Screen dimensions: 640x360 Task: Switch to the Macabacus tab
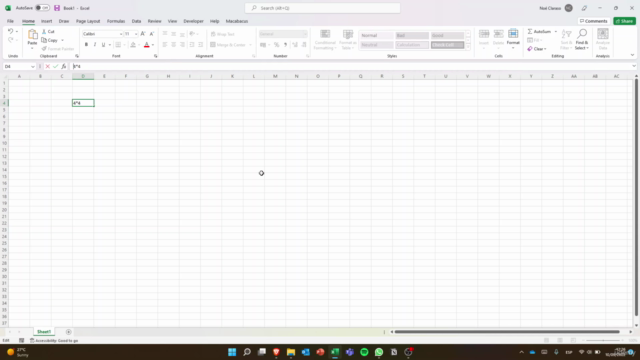click(237, 21)
